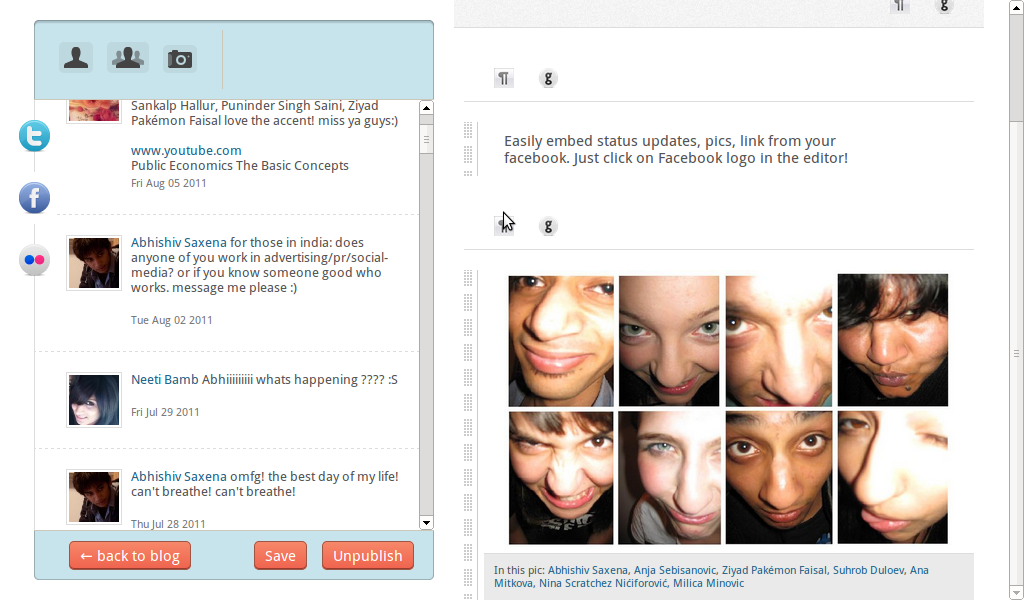Open Abhishiv Saxena's advertising post author link
Image resolution: width=1024 pixels, height=600 pixels.
(179, 242)
